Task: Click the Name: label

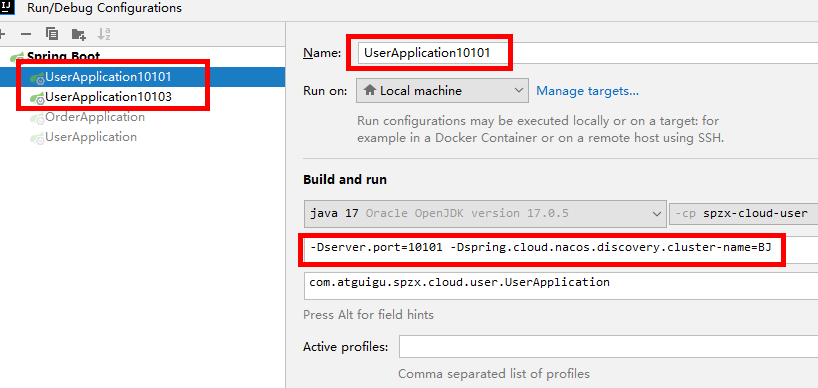Action: point(322,53)
